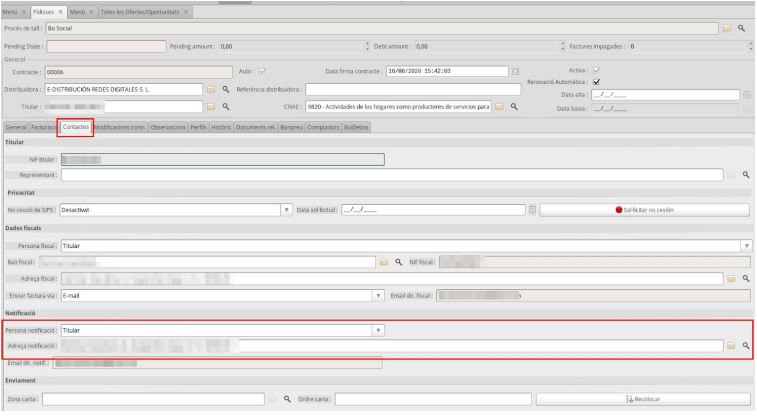Screen dimensions: 757x417
Task: Toggle the Activa checkbox
Action: point(596,70)
